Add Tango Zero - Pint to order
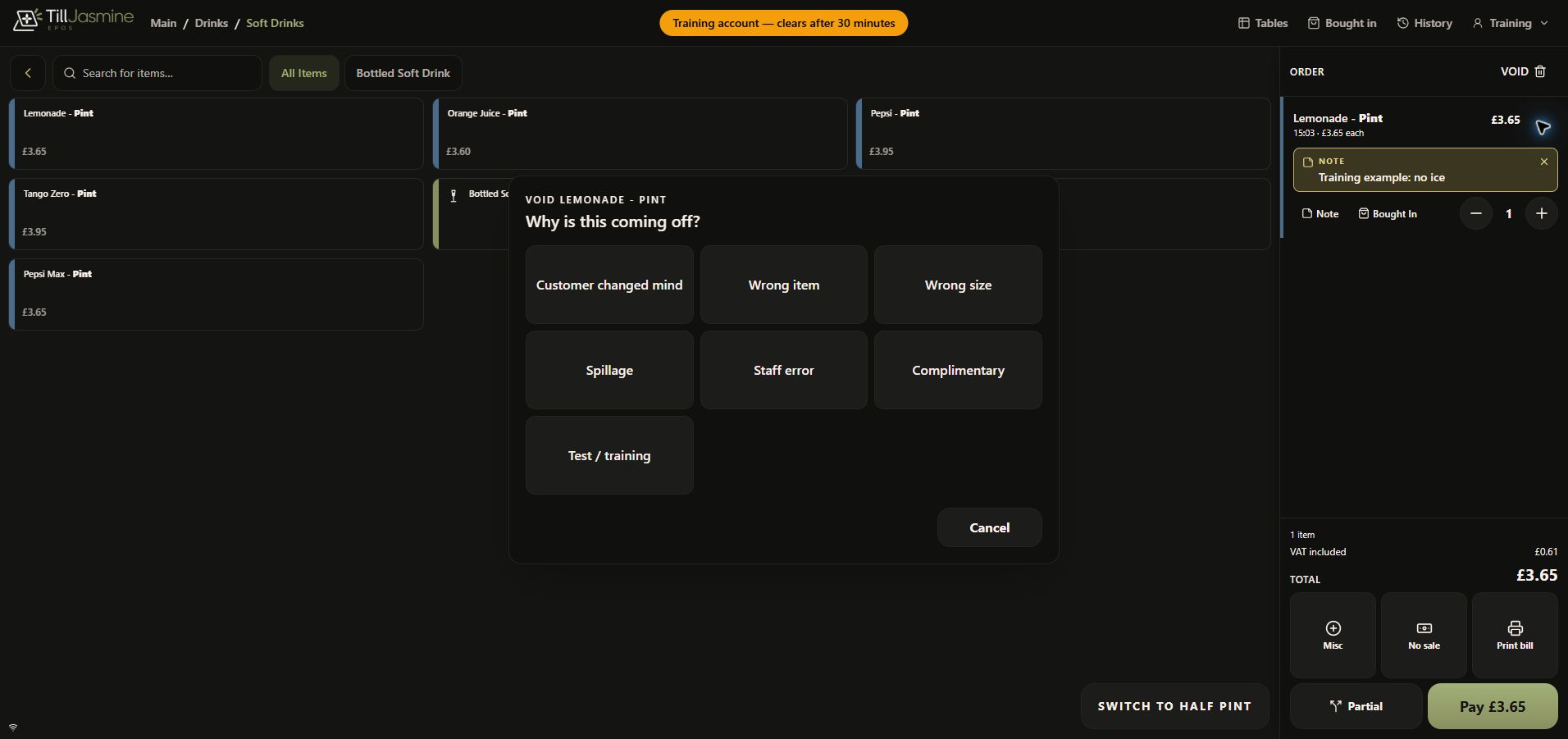1568x739 pixels. click(217, 214)
